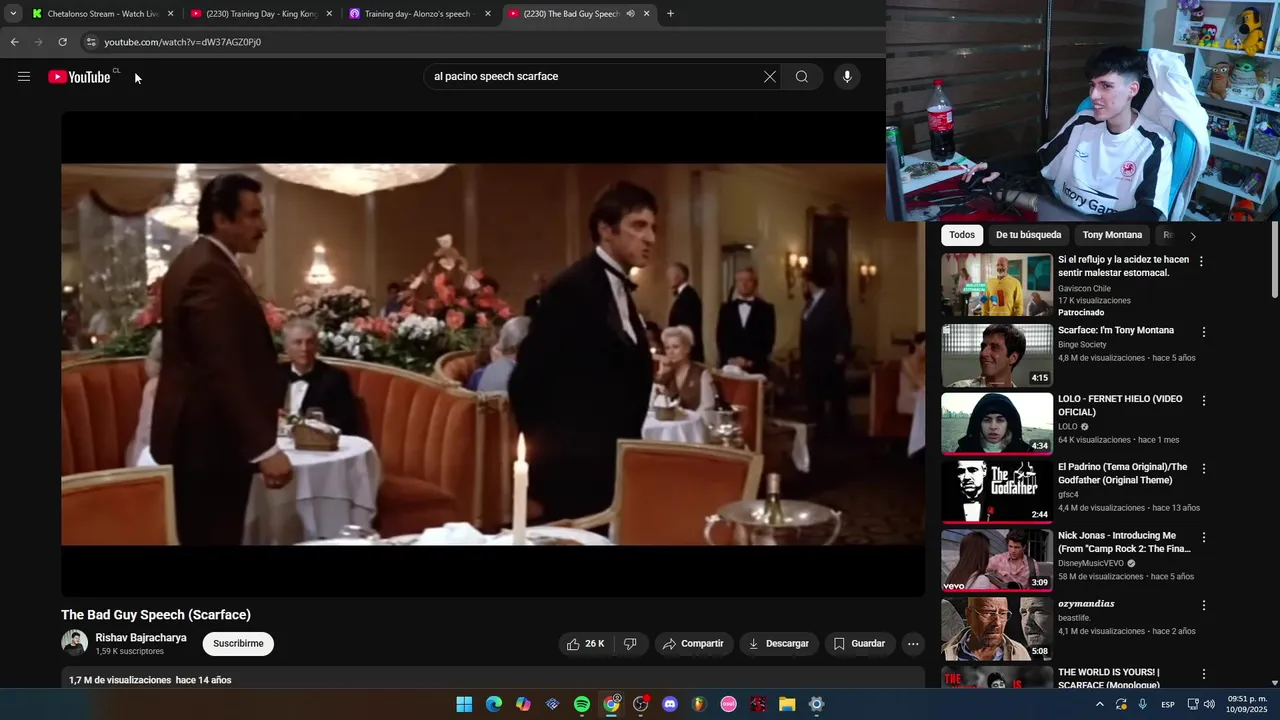
Task: Select the De tu búsqueda chip
Action: [x=1028, y=235]
